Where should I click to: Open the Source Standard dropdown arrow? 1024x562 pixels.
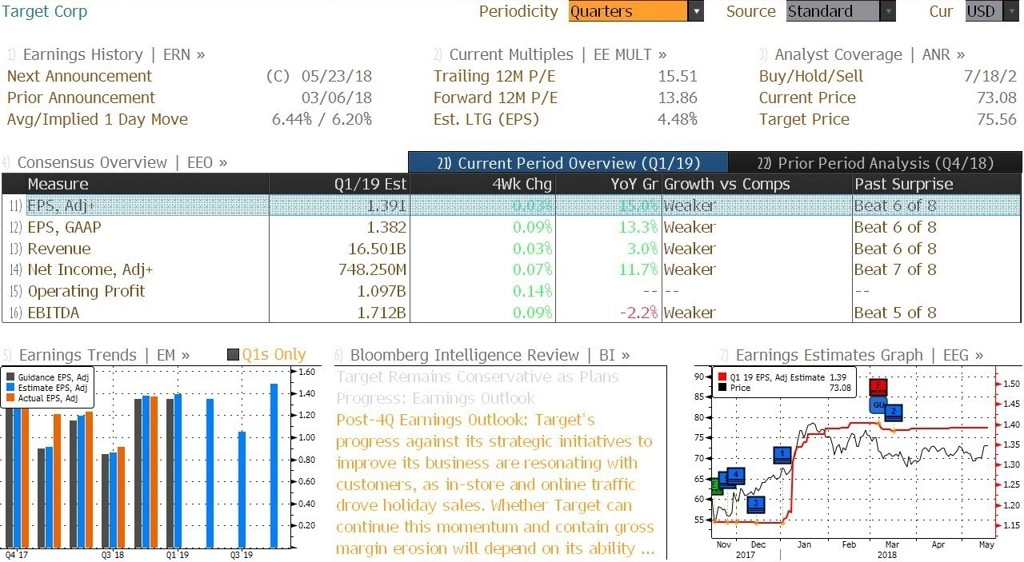tap(888, 11)
